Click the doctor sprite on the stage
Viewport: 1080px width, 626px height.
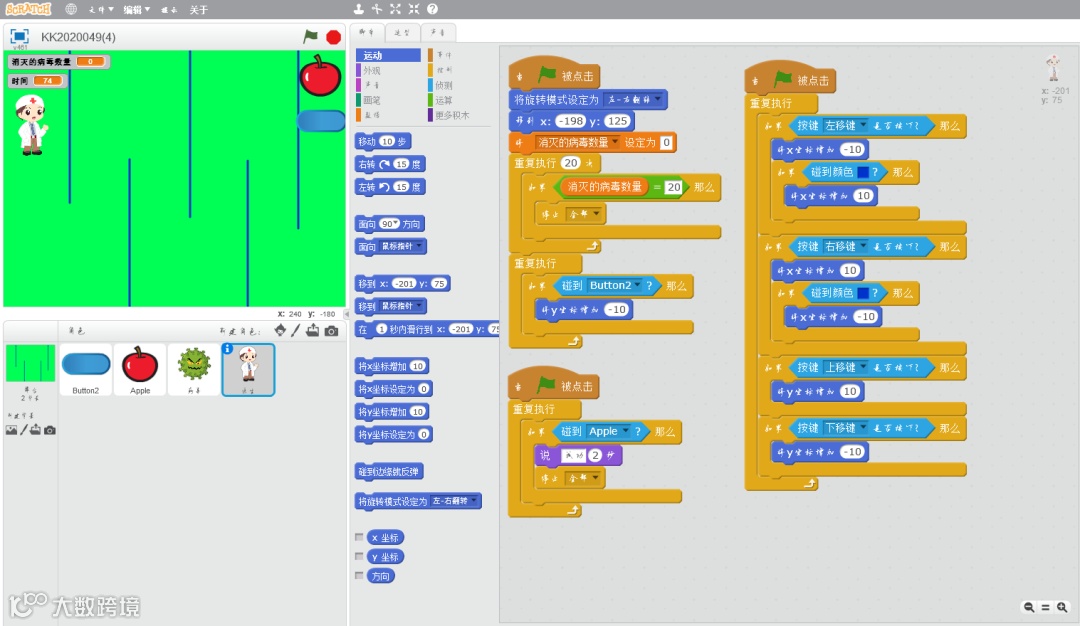click(x=31, y=125)
